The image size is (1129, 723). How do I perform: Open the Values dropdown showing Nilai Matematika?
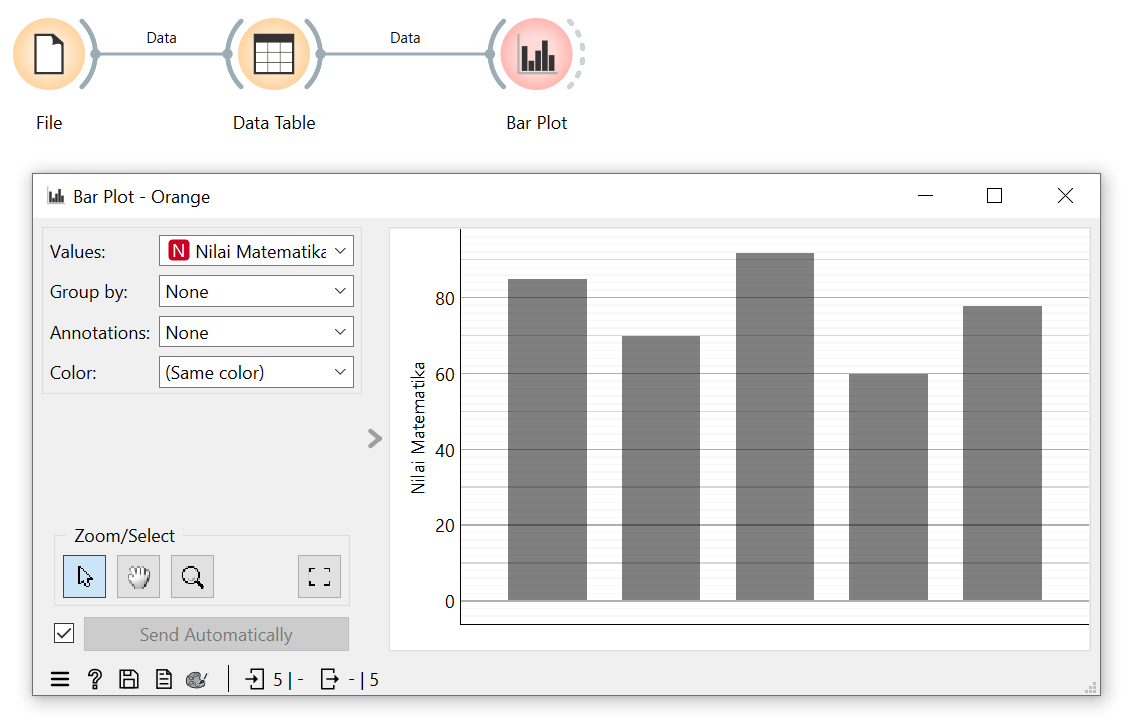pyautogui.click(x=256, y=251)
